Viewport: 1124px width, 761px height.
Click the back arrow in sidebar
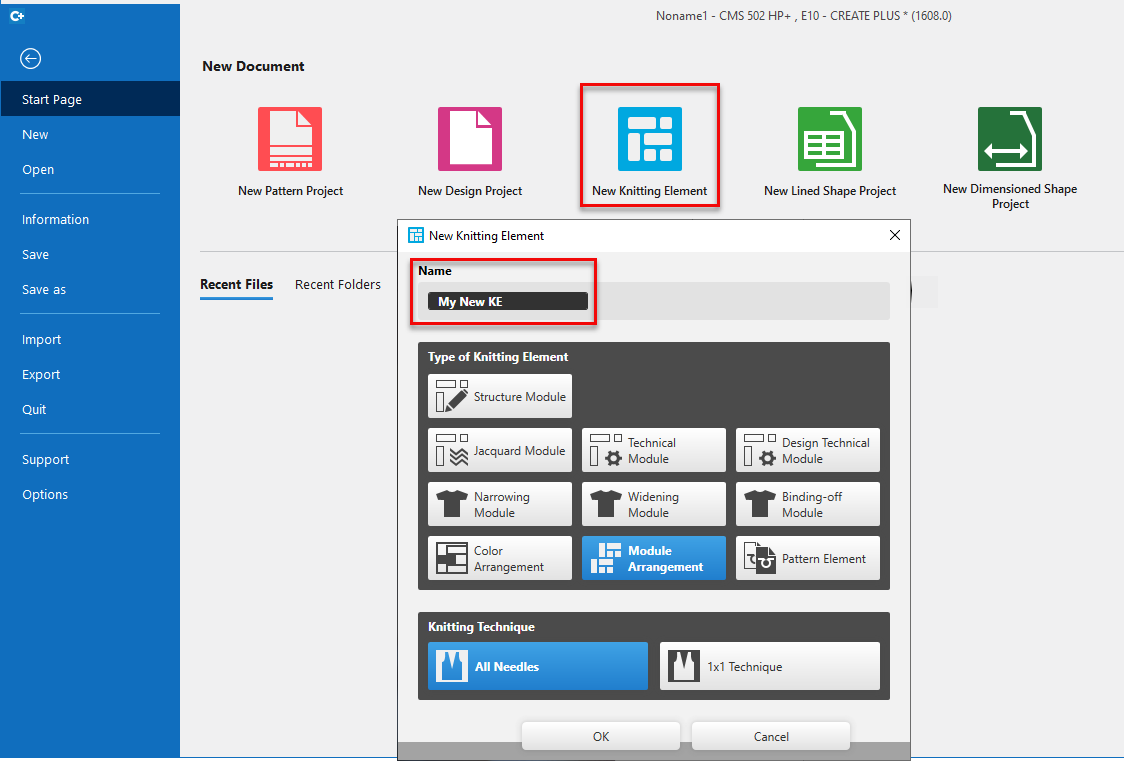[x=31, y=59]
